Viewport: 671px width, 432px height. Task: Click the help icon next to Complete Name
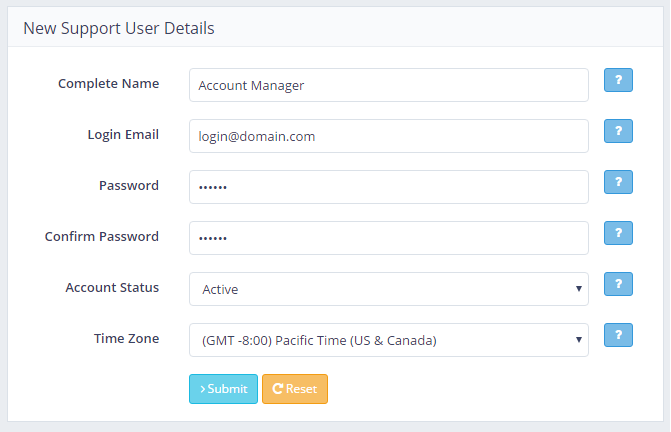click(x=618, y=80)
